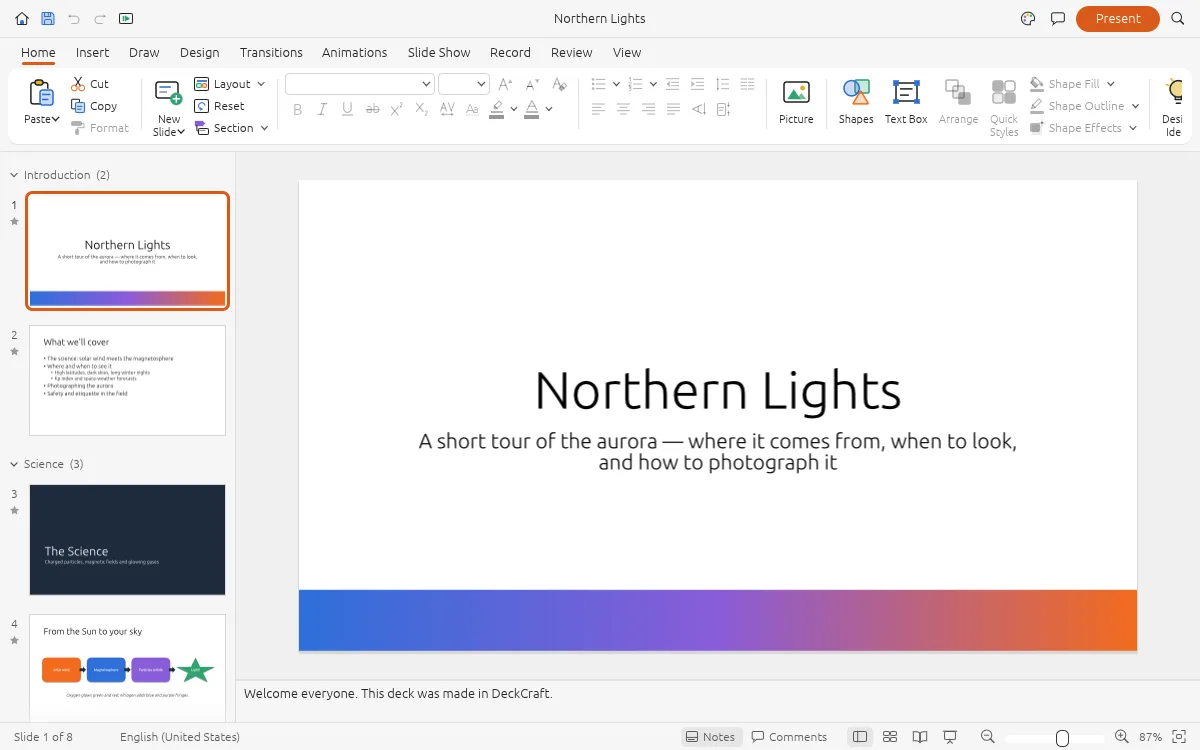Save the presentation with the floppy disk icon

point(48,18)
